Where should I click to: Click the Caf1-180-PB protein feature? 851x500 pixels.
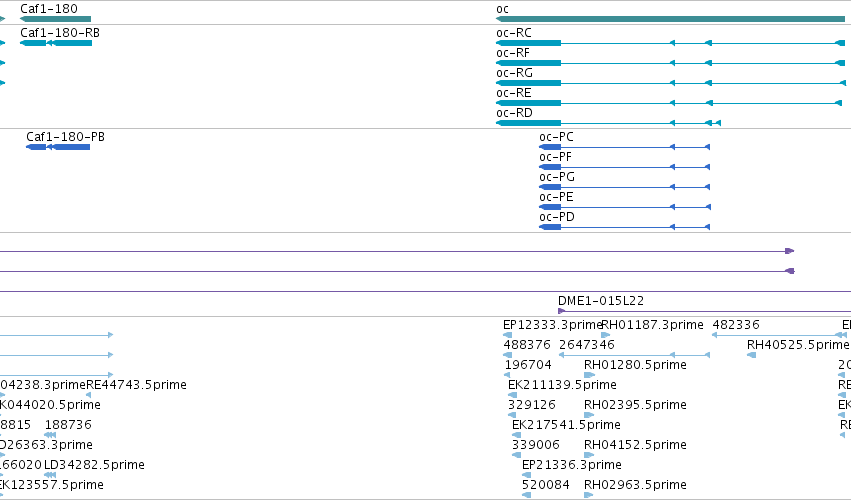coord(58,147)
